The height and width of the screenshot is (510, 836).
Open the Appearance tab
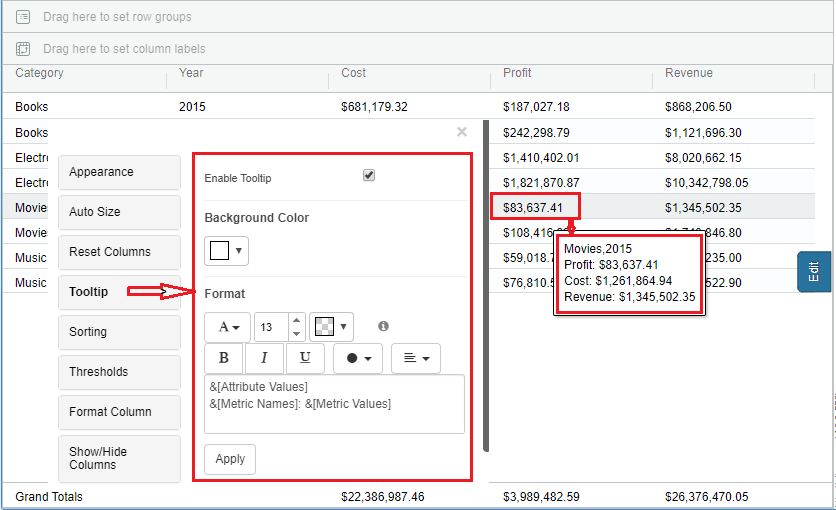point(119,172)
